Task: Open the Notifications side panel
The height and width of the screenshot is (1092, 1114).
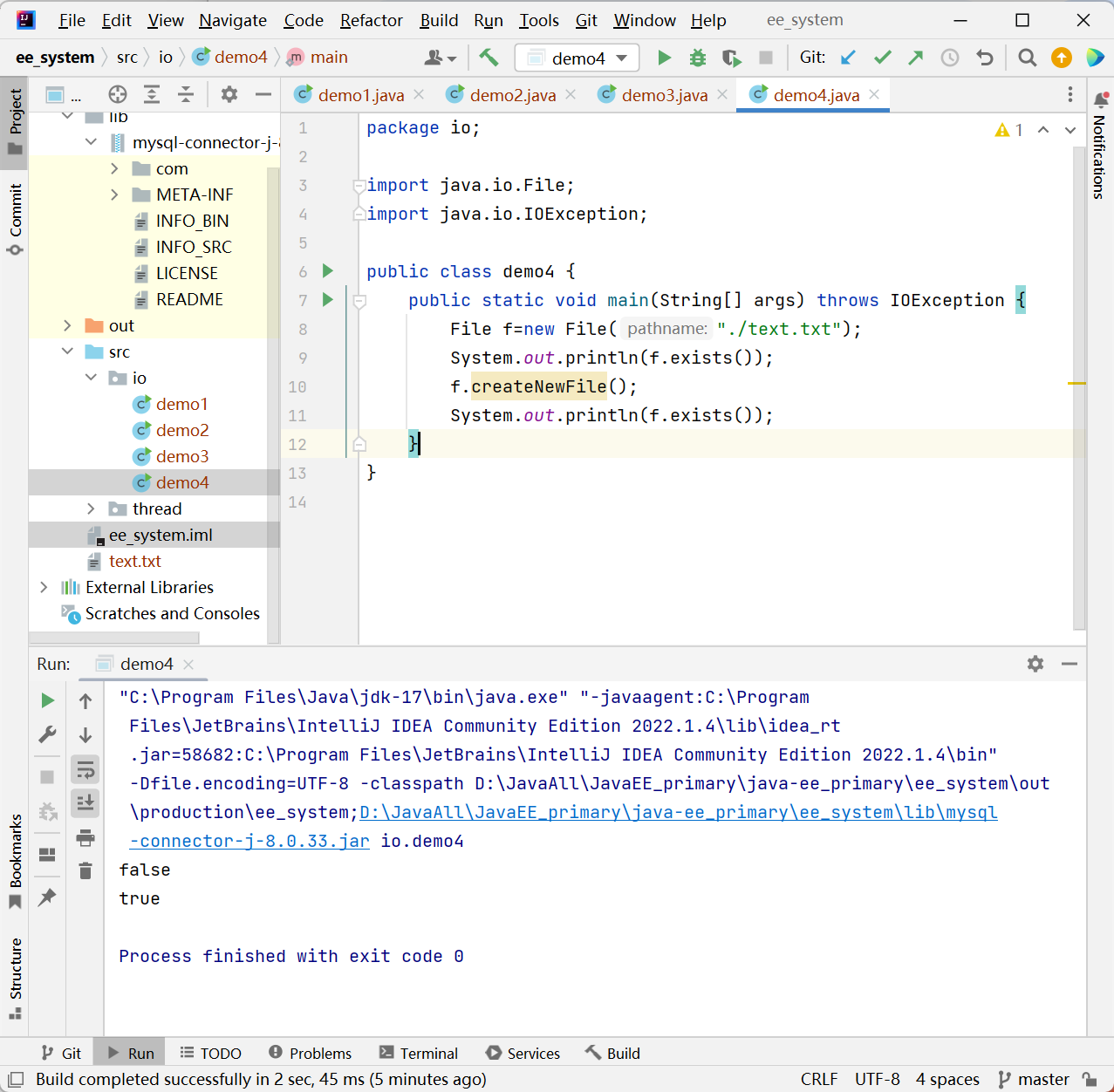Action: [x=1100, y=145]
